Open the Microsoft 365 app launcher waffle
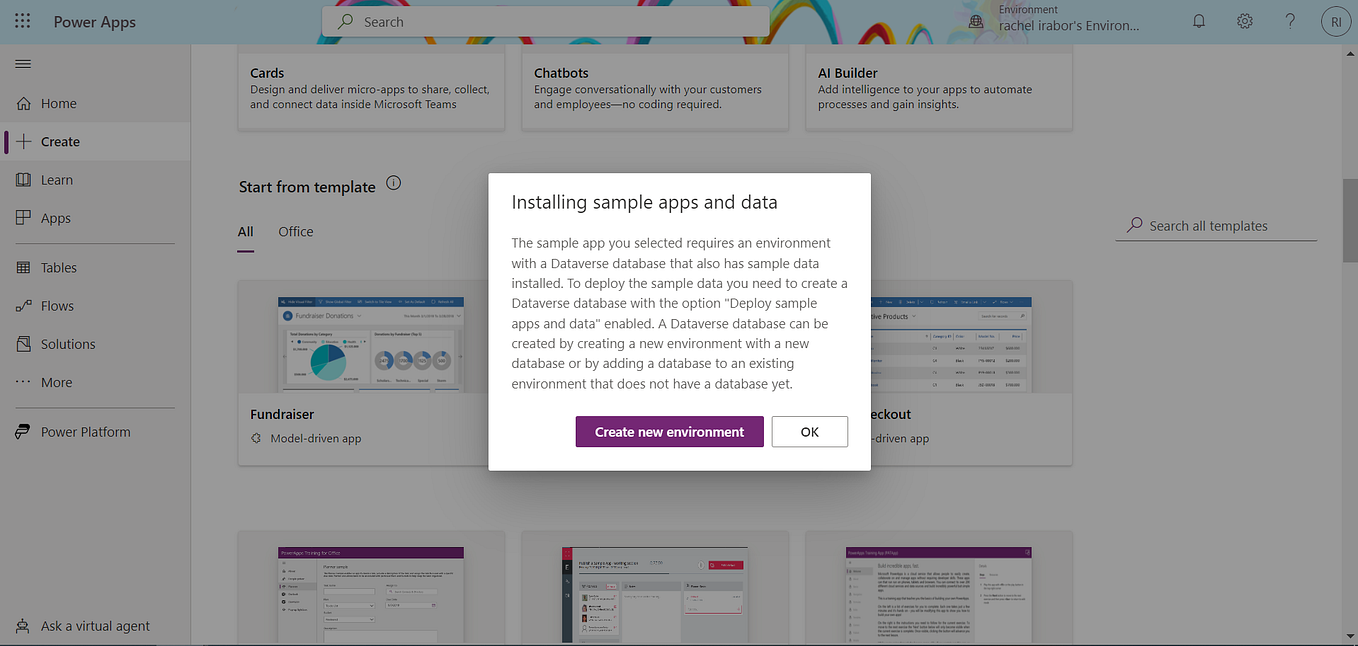The width and height of the screenshot is (1358, 646). point(22,21)
